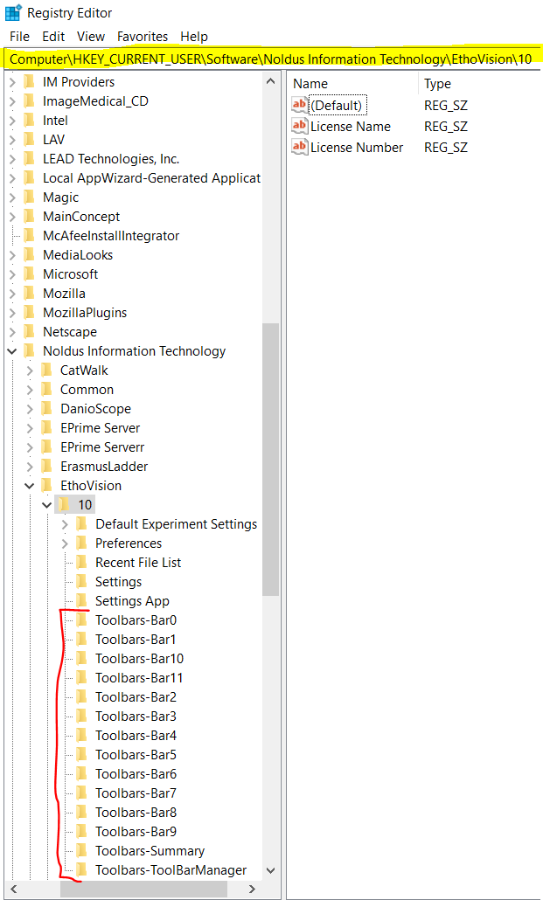
Task: Open the View menu
Action: click(91, 37)
